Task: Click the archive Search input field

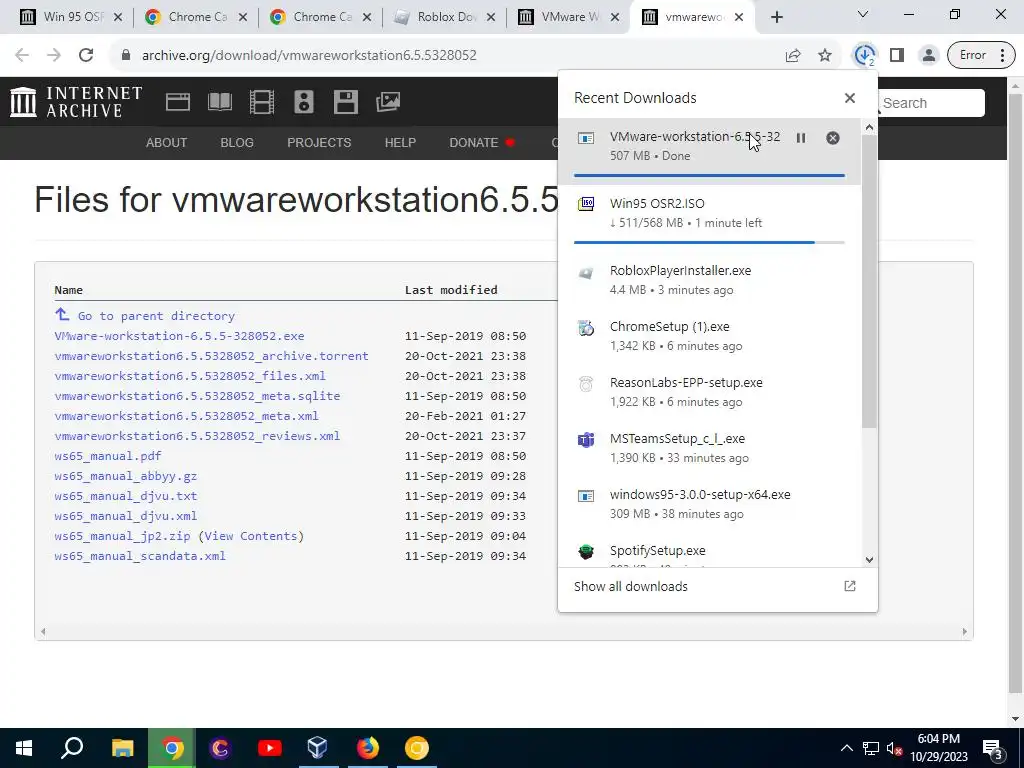Action: click(x=931, y=103)
